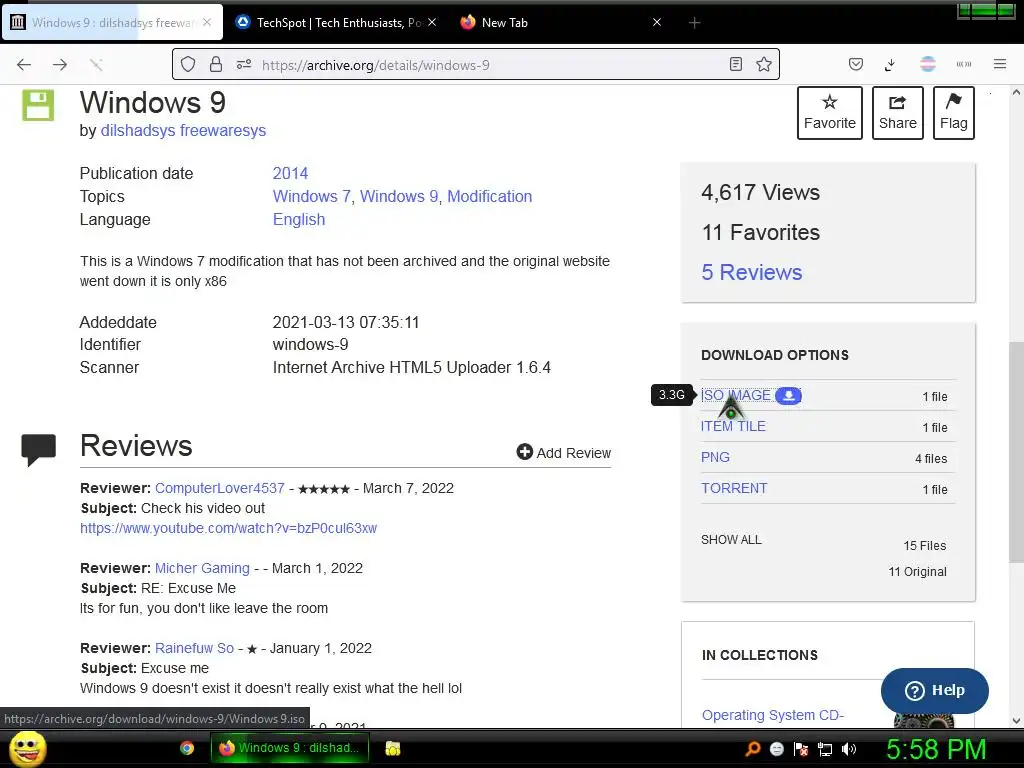This screenshot has height=768, width=1024.
Task: Download the ISO IMAGE file
Action: (x=736, y=395)
